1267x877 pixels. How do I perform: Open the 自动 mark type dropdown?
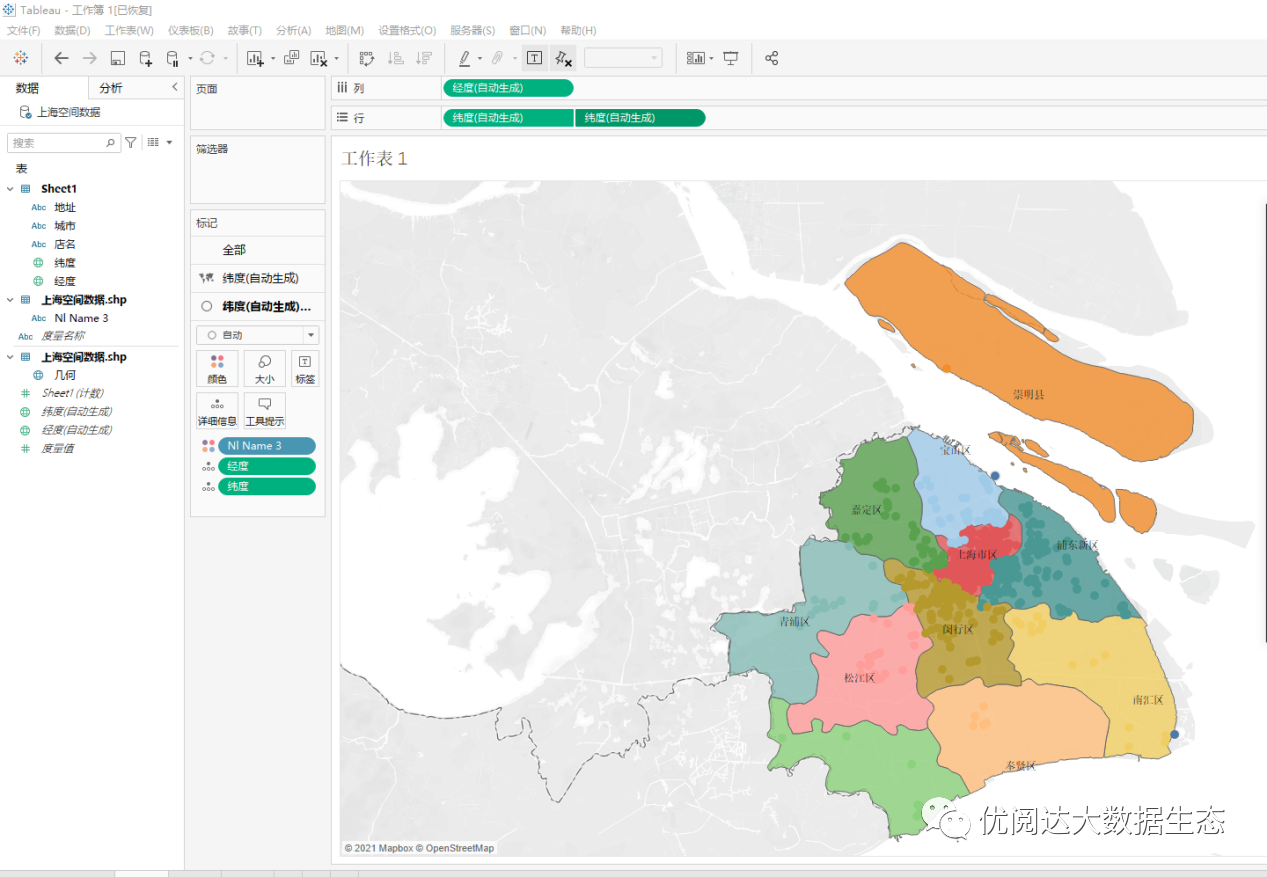(x=257, y=335)
